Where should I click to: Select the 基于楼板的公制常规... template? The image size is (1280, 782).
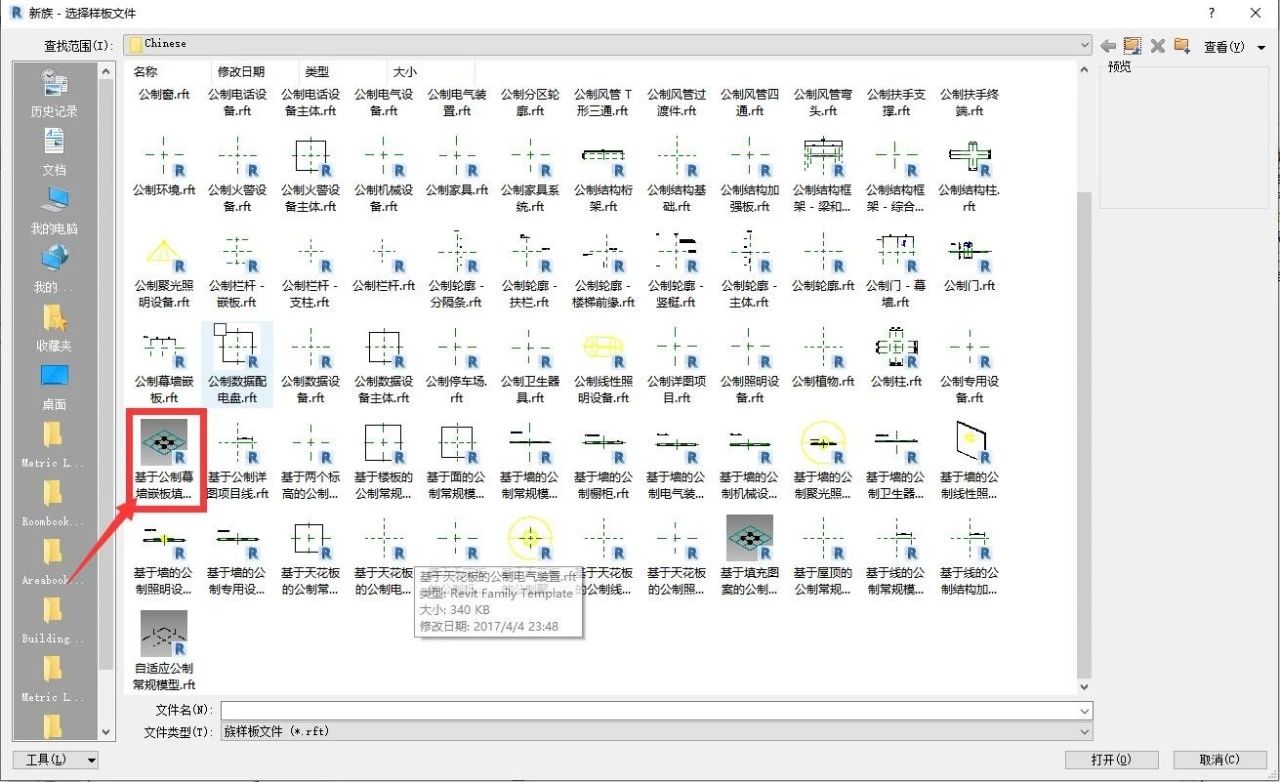(384, 460)
